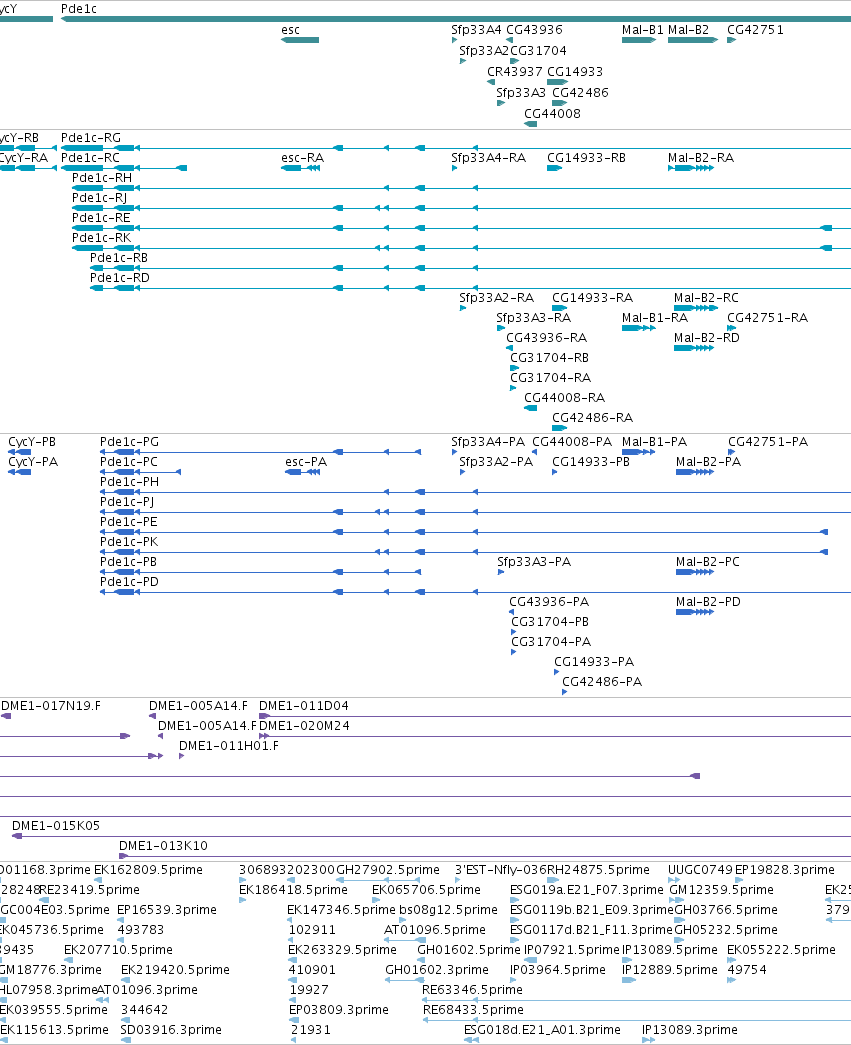Select EST EK162809.5prime label
Viewport: 851px width, 1045px height.
[x=148, y=870]
